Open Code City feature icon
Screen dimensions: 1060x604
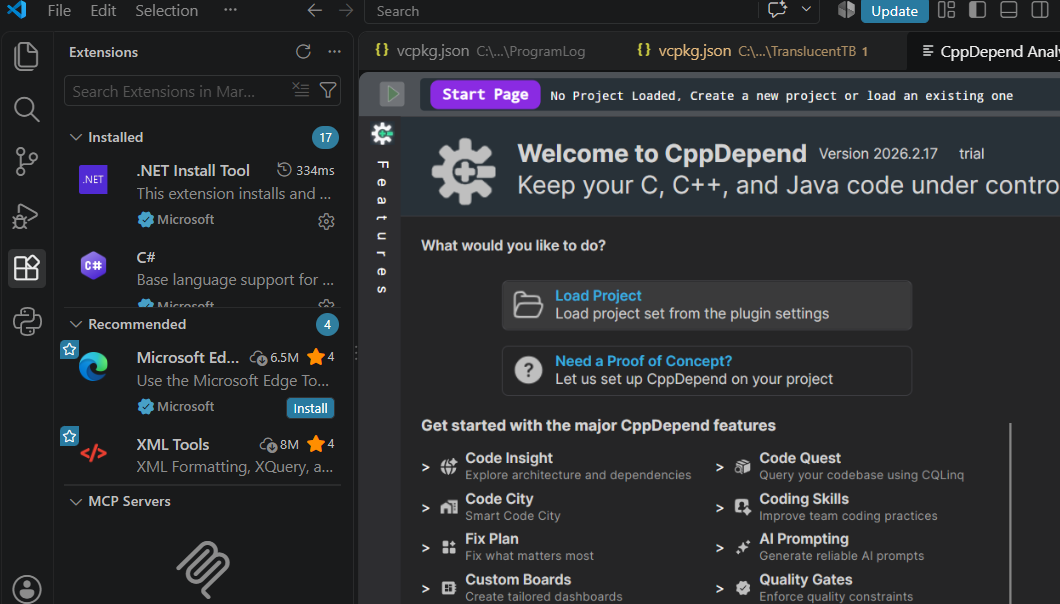coord(449,507)
